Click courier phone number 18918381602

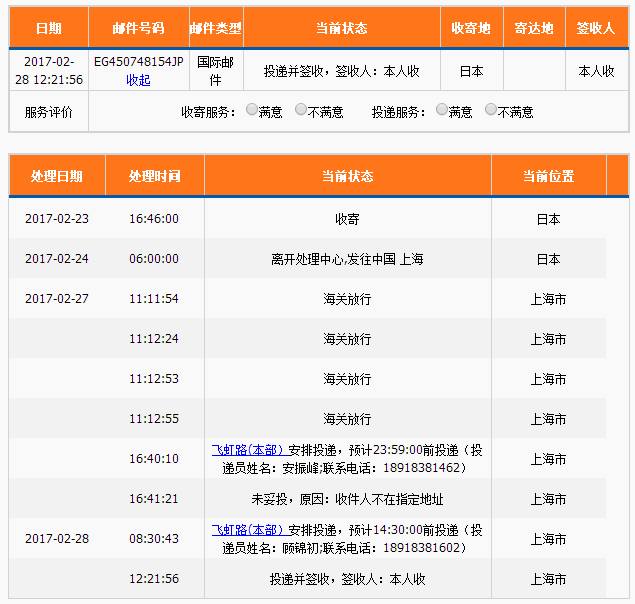(422, 548)
